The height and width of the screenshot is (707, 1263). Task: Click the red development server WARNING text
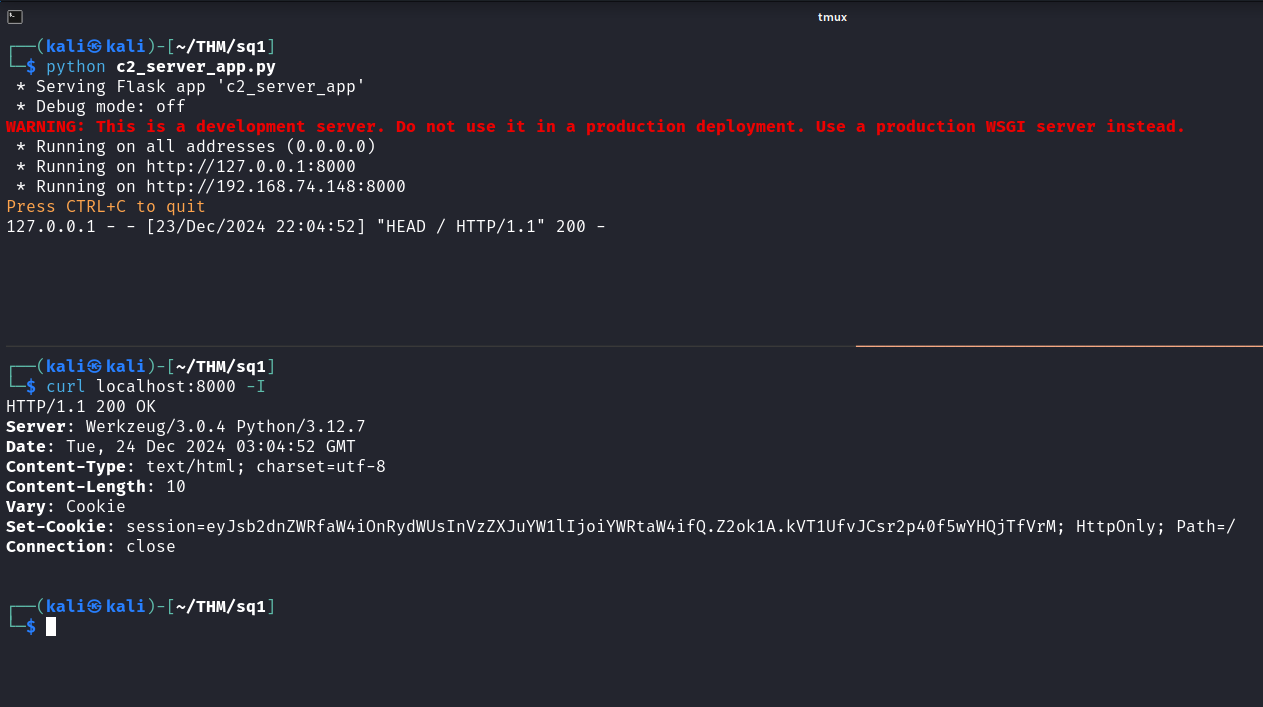coord(595,127)
